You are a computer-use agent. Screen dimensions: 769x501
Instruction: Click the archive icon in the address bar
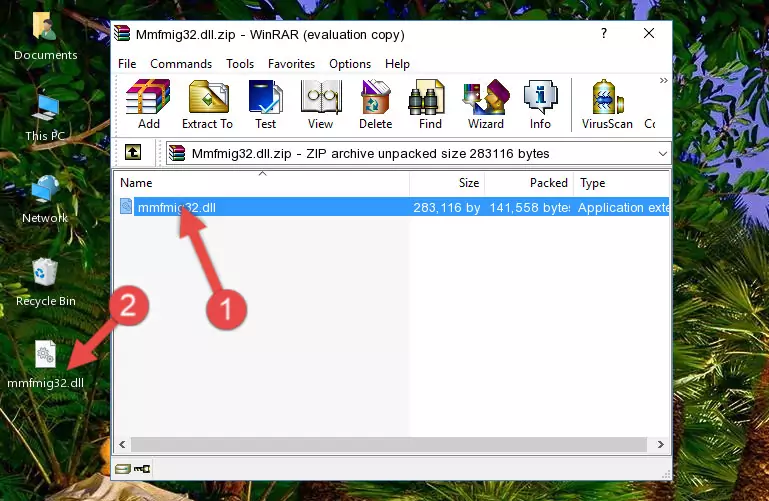pyautogui.click(x=177, y=153)
